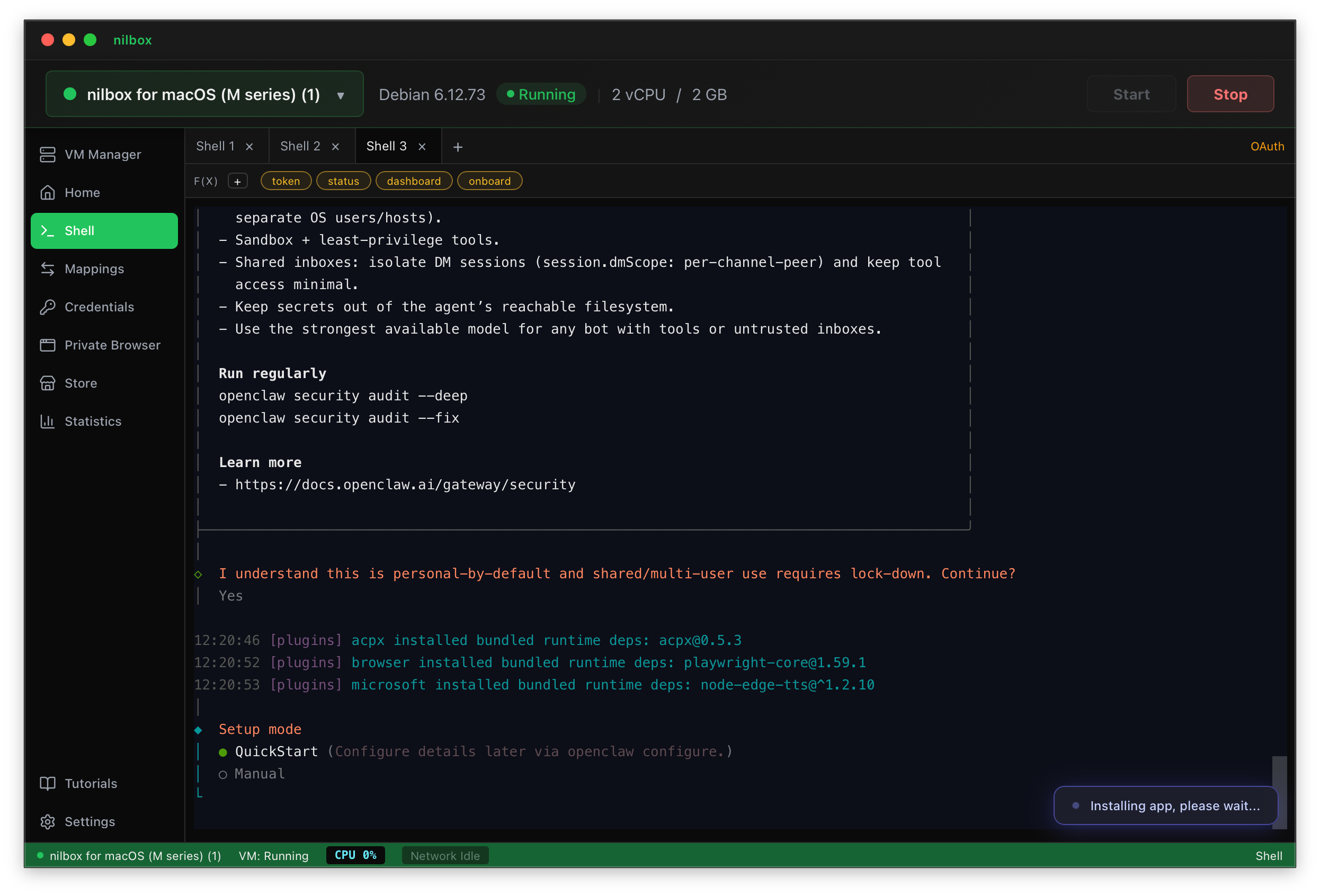View Statistics bar chart icon
The image size is (1320, 896).
click(x=48, y=422)
